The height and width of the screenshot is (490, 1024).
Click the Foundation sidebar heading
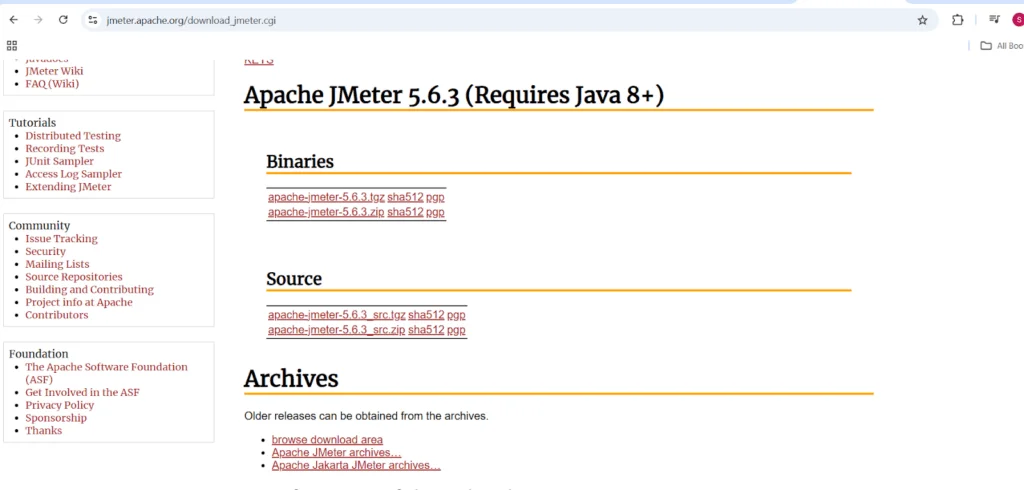click(39, 354)
